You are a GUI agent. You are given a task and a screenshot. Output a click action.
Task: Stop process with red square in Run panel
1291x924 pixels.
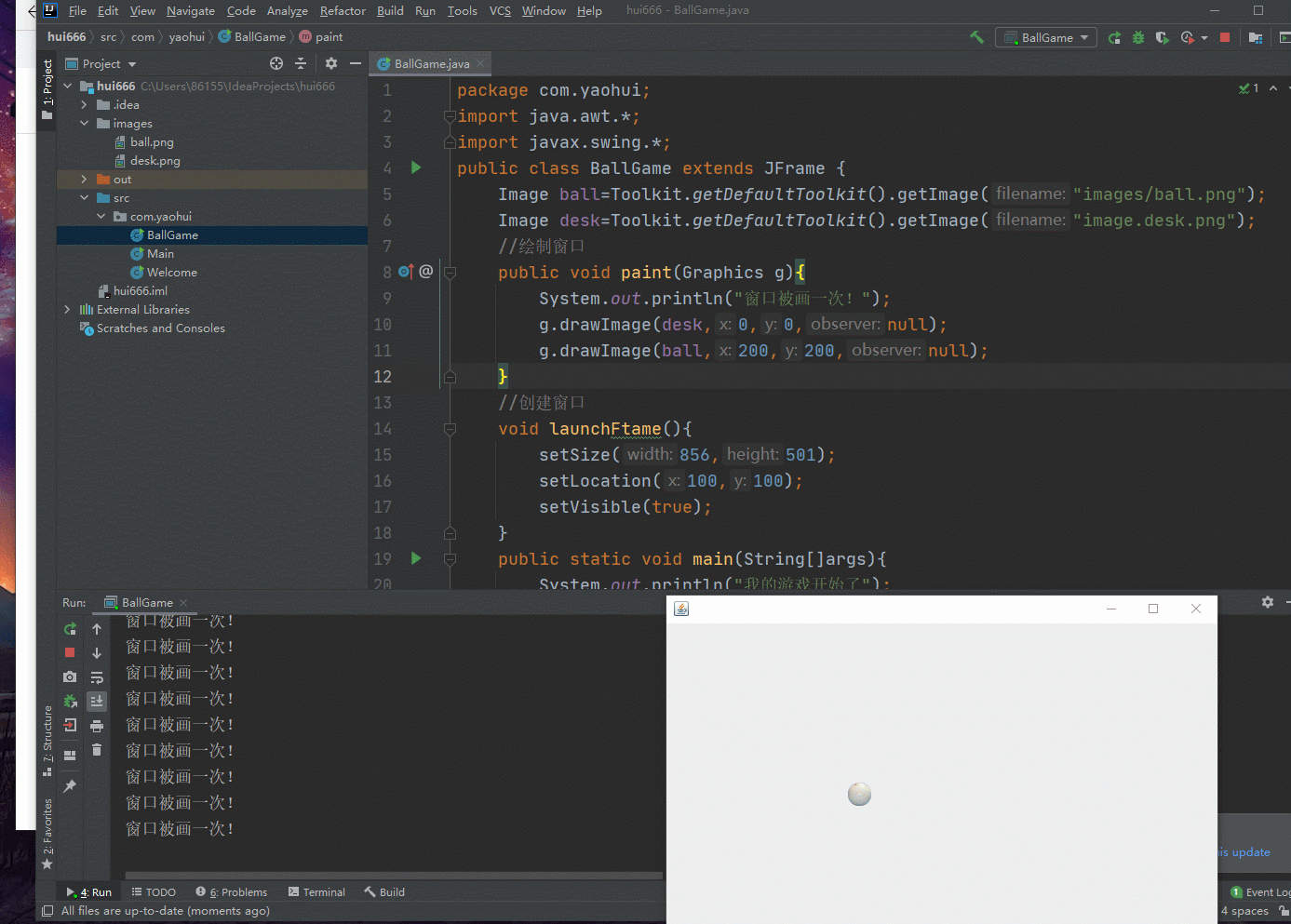point(70,653)
